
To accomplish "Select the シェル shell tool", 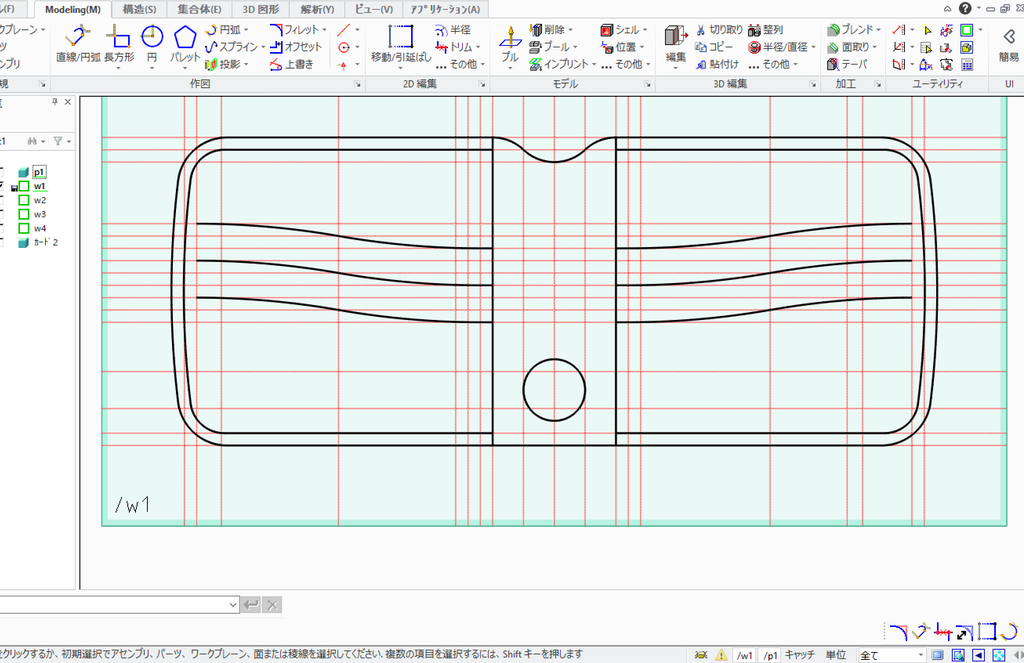I will pyautogui.click(x=620, y=29).
